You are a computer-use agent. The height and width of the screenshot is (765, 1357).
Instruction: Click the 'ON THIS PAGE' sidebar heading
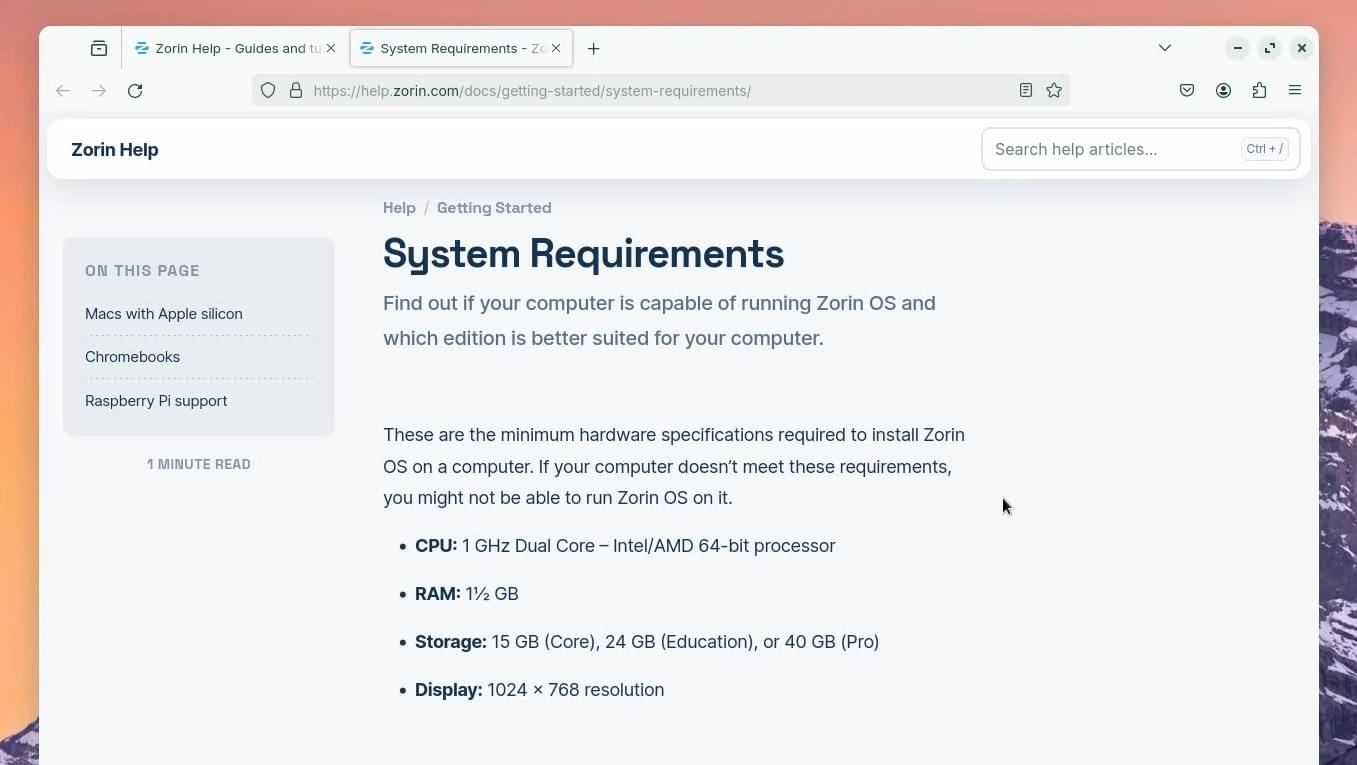142,271
